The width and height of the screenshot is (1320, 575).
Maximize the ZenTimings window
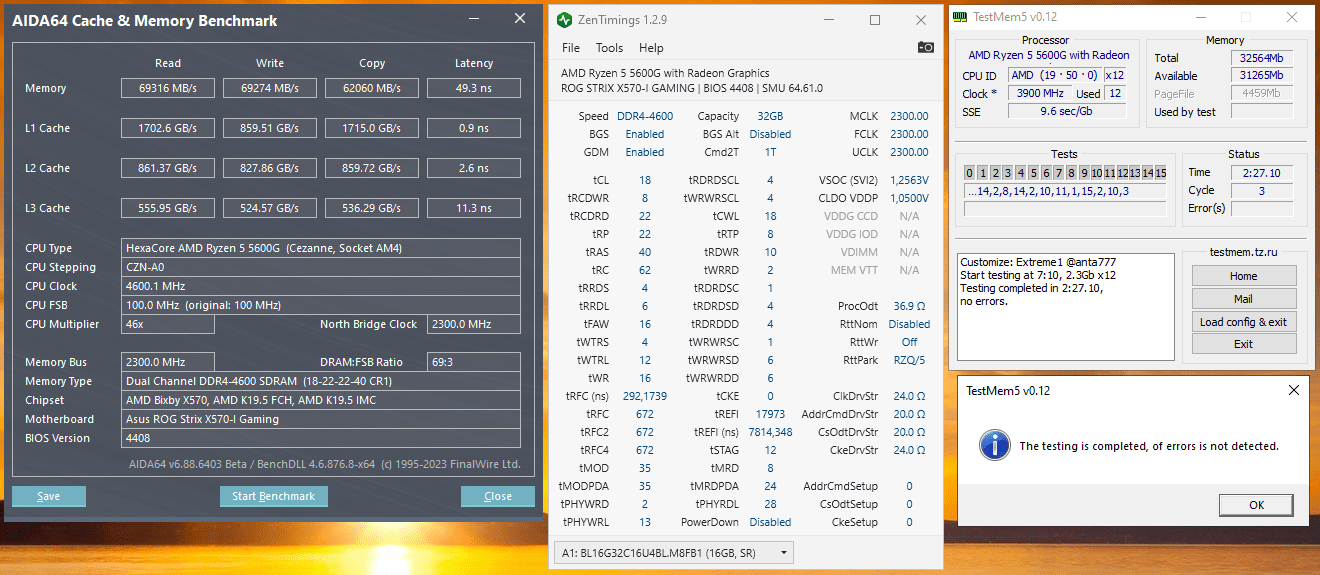point(875,19)
